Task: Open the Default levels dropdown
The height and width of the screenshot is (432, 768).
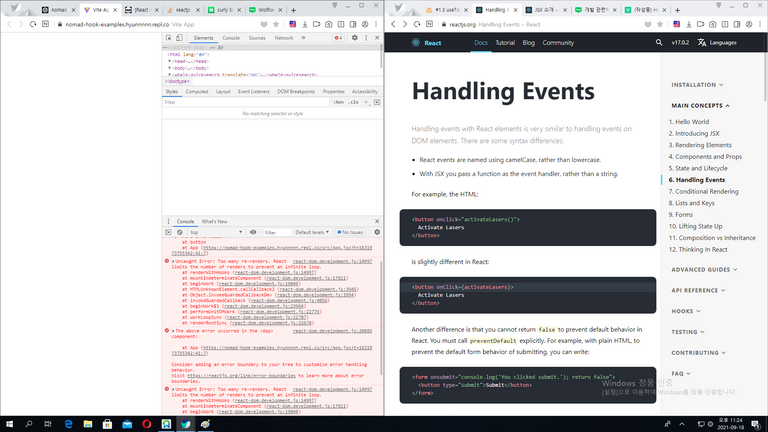Action: [312, 232]
